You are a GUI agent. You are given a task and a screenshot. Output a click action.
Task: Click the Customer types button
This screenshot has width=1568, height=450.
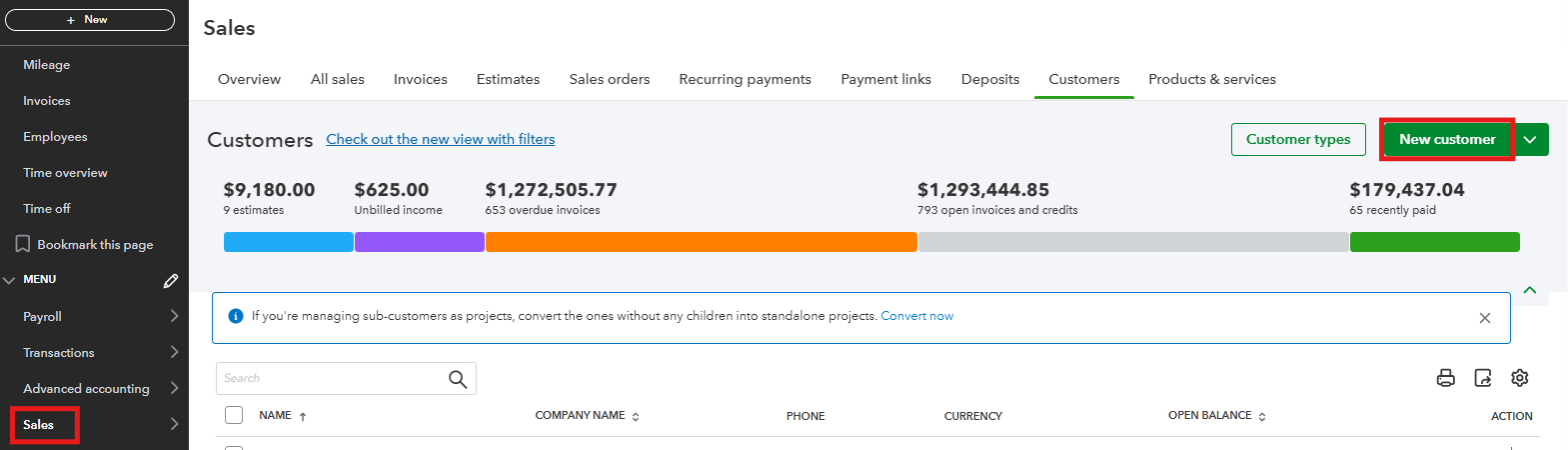[1298, 140]
